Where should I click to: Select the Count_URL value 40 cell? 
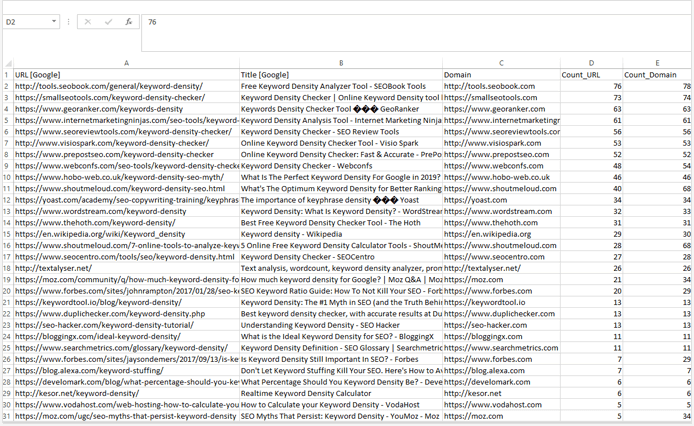(x=591, y=189)
